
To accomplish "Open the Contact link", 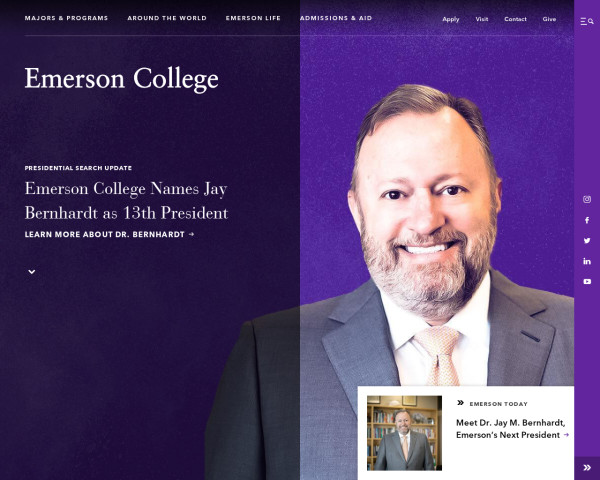I will point(515,19).
